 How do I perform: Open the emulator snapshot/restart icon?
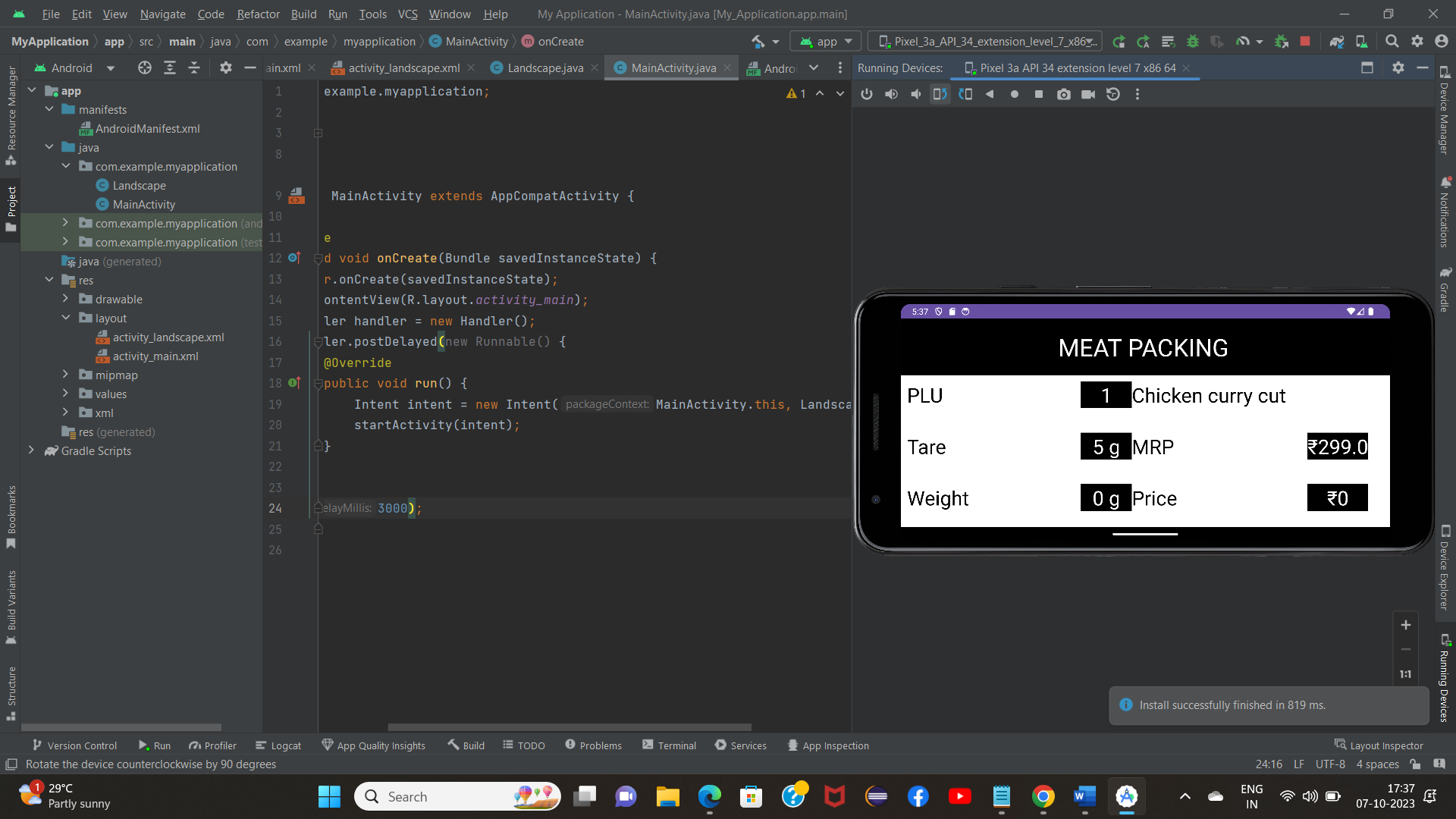point(1113,94)
